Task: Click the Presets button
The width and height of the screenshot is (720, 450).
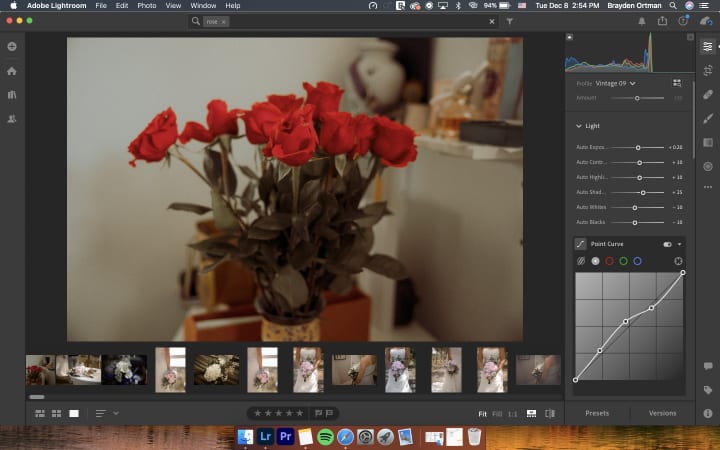Action: point(597,413)
